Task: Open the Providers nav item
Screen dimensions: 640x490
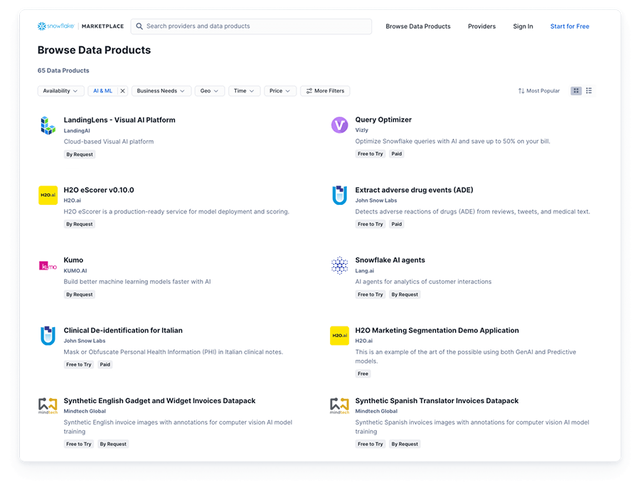Action: pyautogui.click(x=482, y=26)
